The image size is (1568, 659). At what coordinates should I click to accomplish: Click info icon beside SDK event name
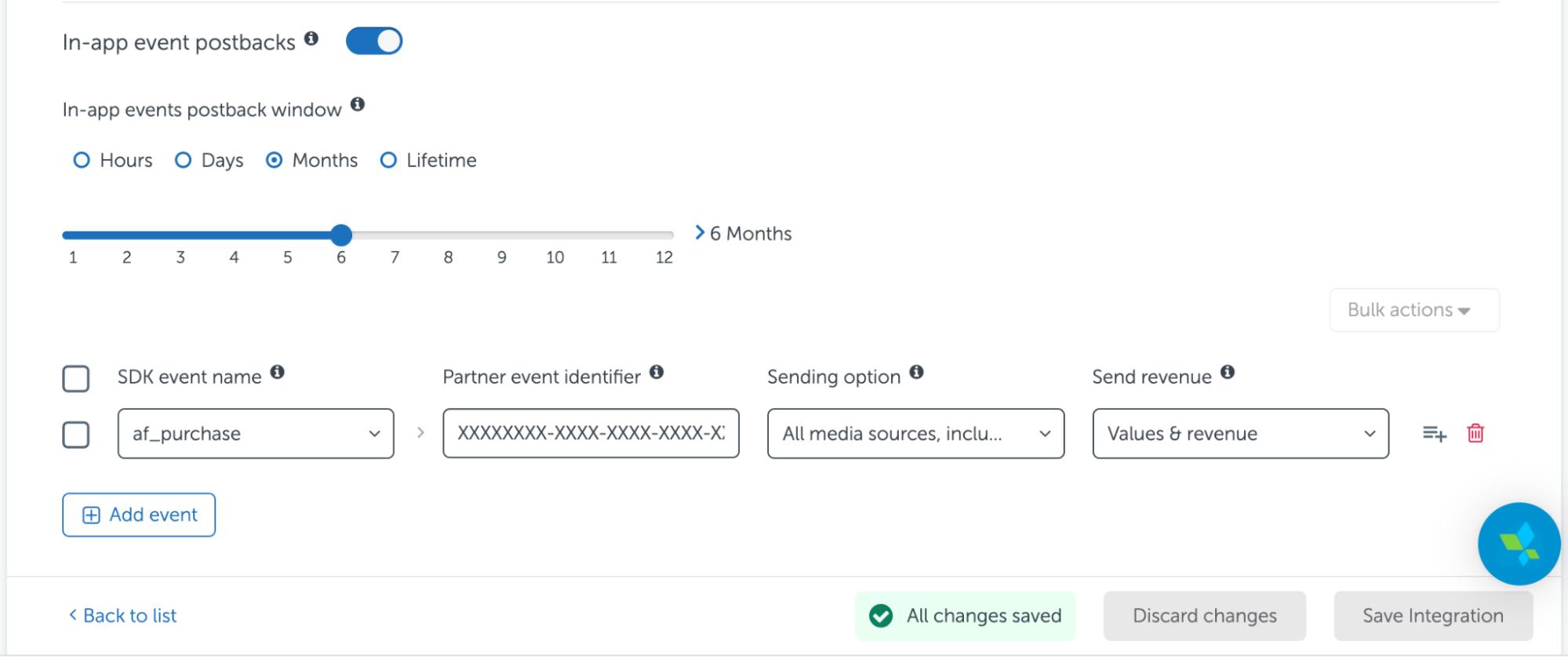coord(278,372)
